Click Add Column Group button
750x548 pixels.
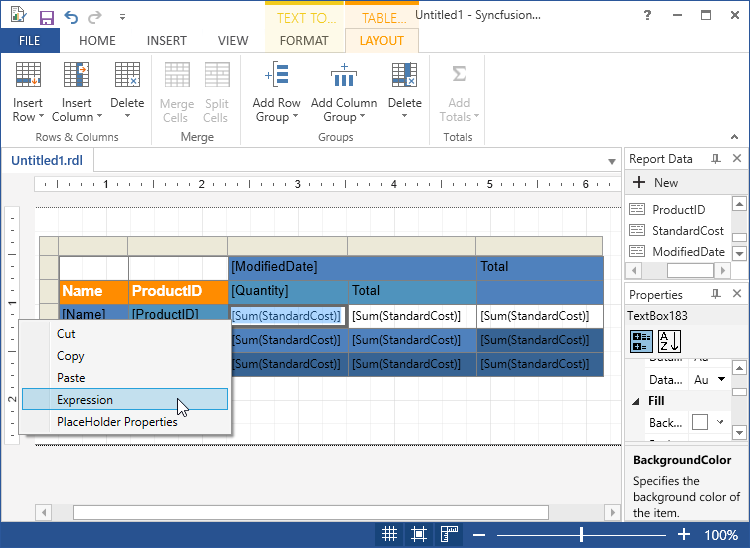[x=343, y=96]
